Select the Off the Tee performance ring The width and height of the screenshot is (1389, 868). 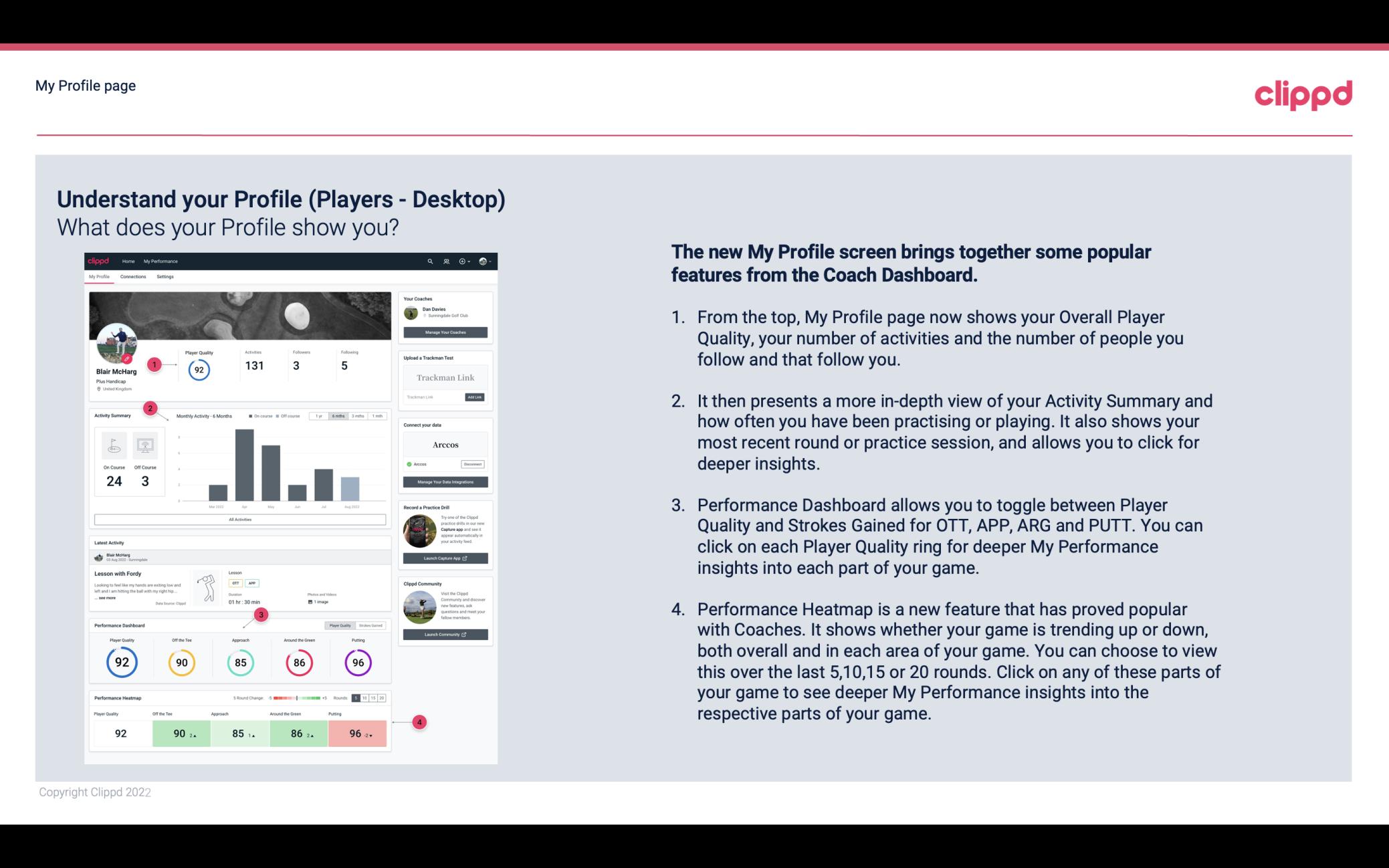181,662
